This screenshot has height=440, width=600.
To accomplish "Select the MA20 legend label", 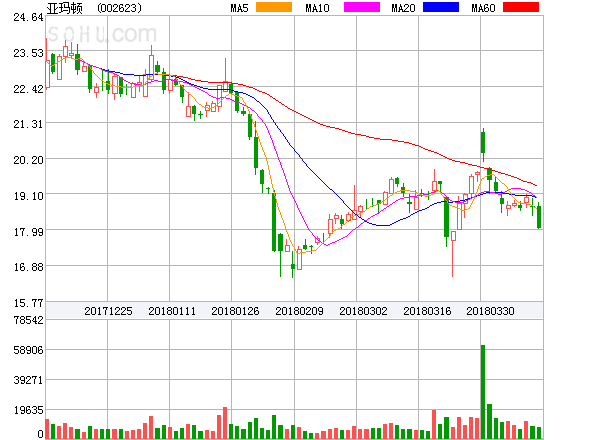I will coord(403,8).
